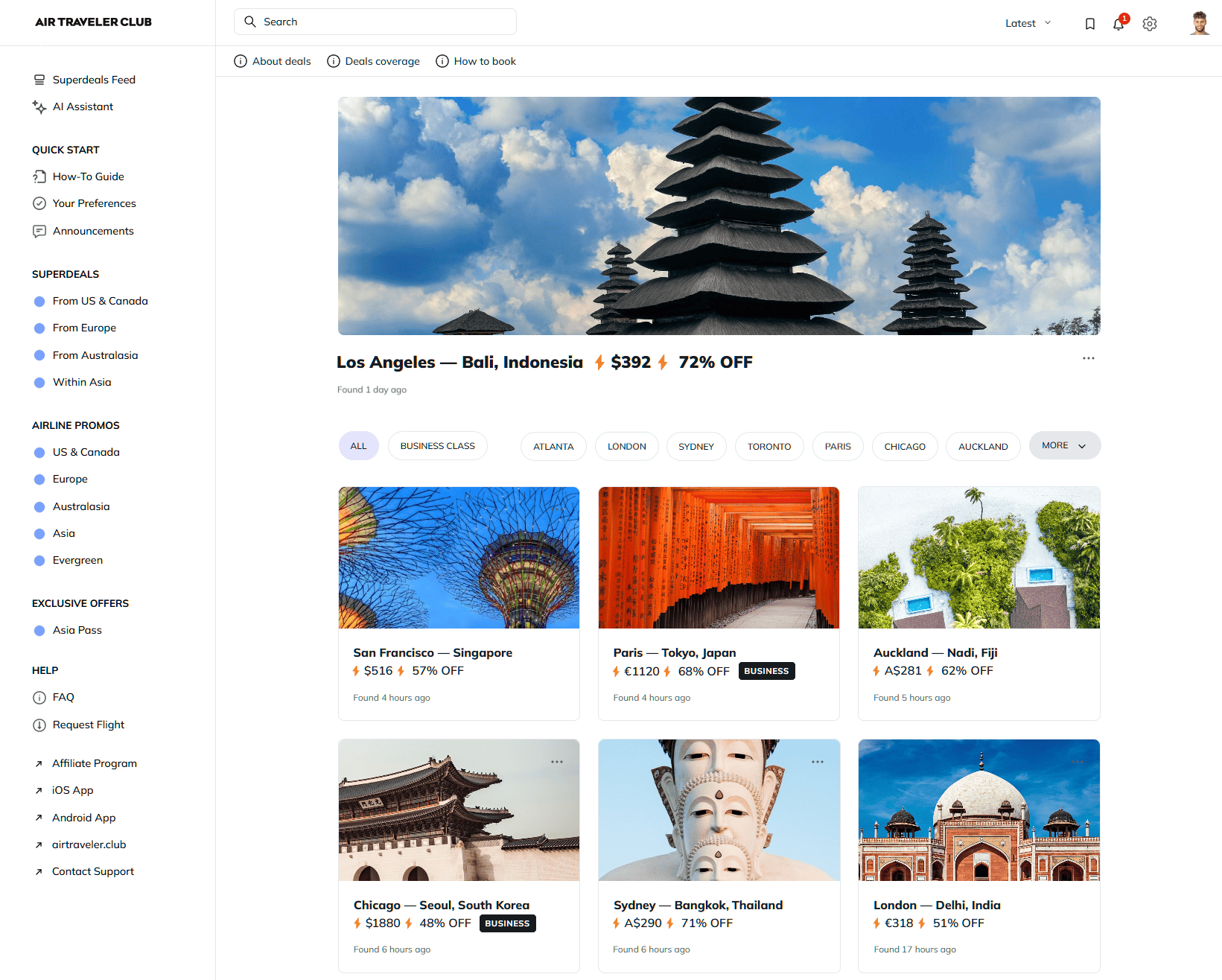Expand the MORE cities dropdown
The width and height of the screenshot is (1222, 980).
coord(1064,445)
